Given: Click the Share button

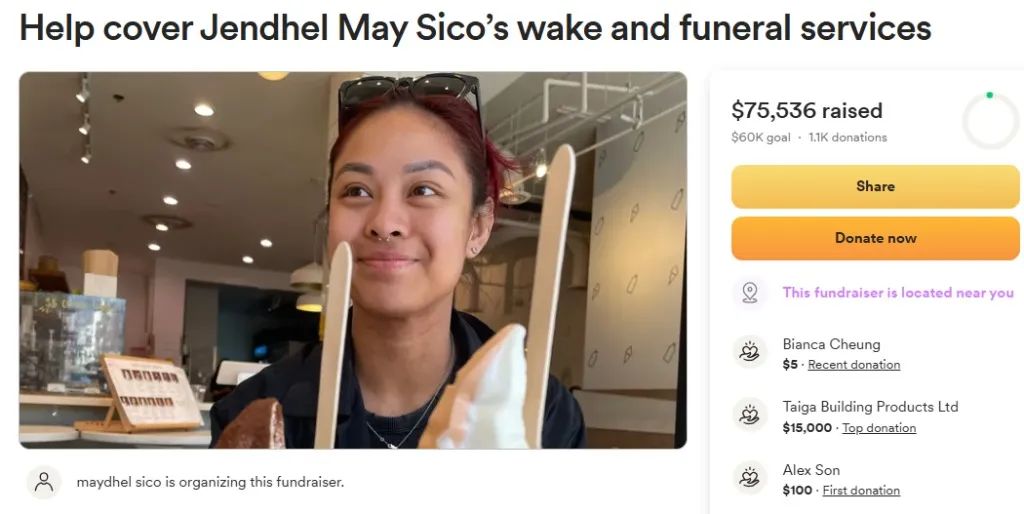Looking at the screenshot, I should tap(875, 186).
